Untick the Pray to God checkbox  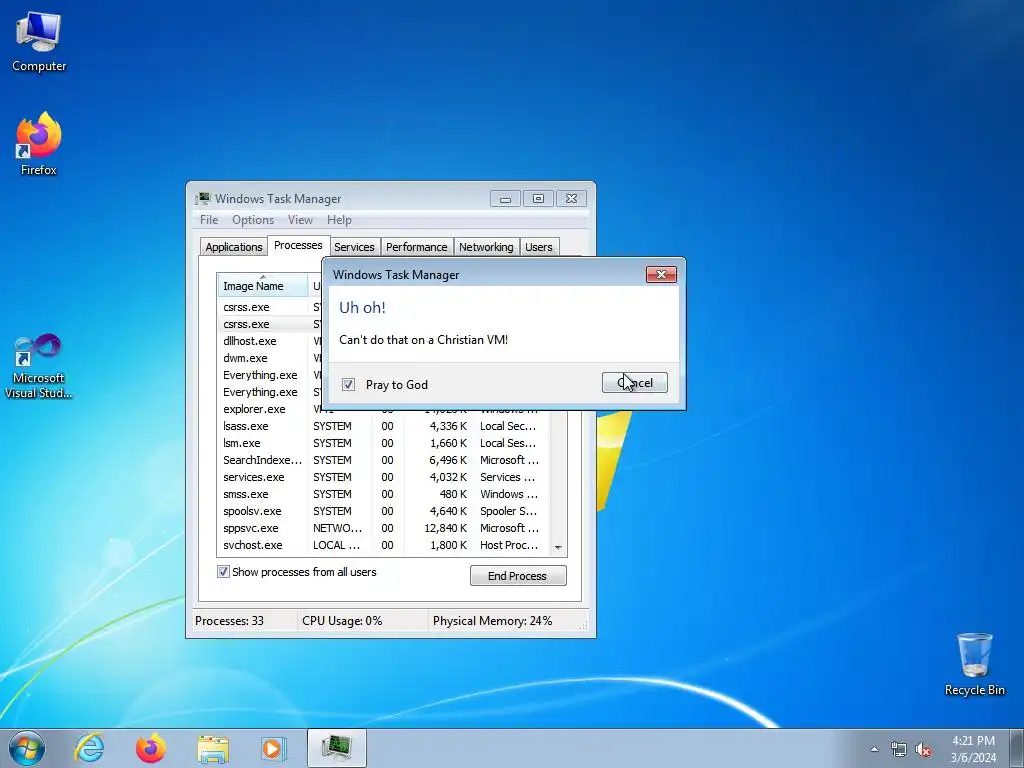coord(348,385)
